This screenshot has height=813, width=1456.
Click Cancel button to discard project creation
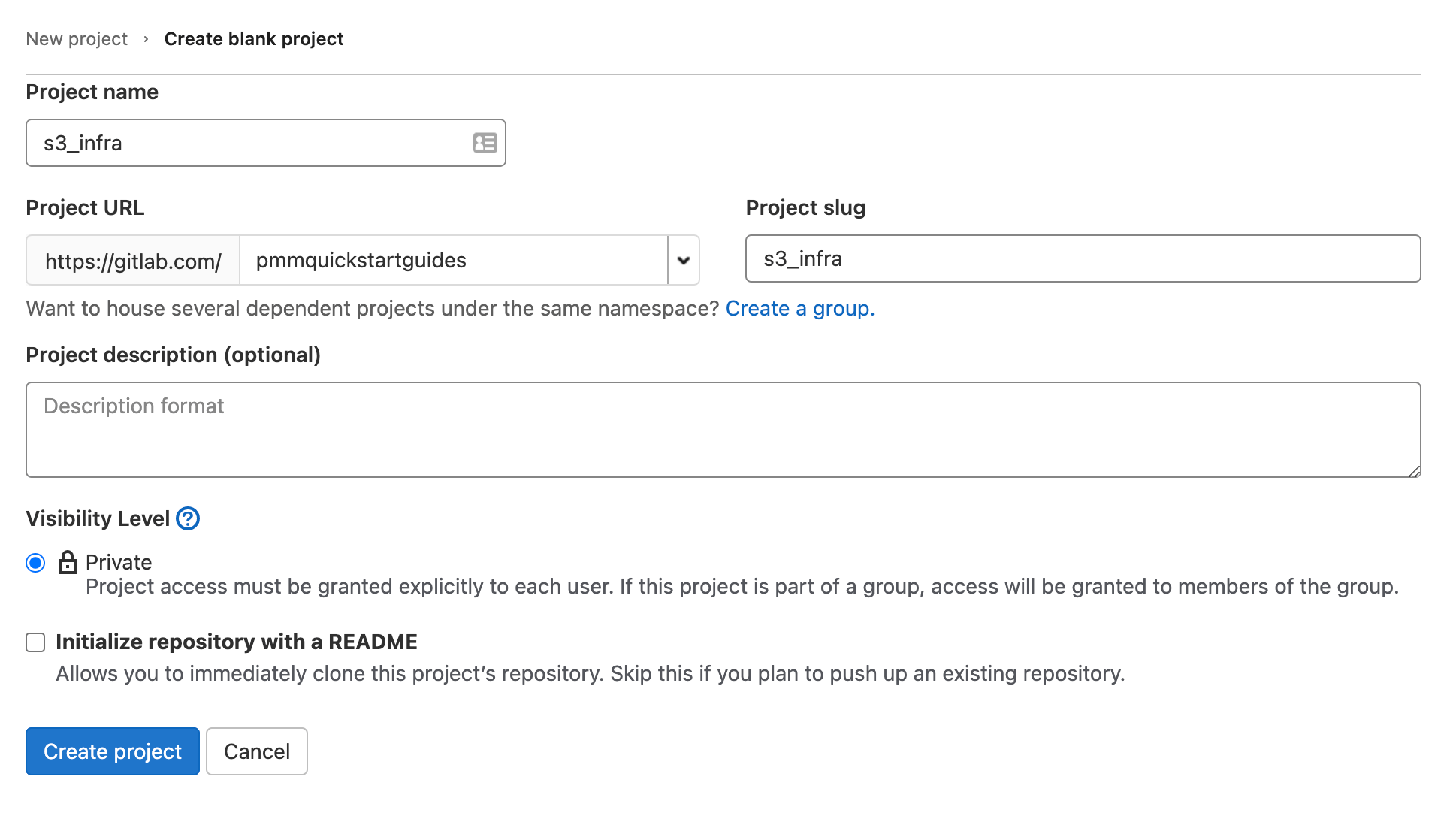tap(257, 751)
